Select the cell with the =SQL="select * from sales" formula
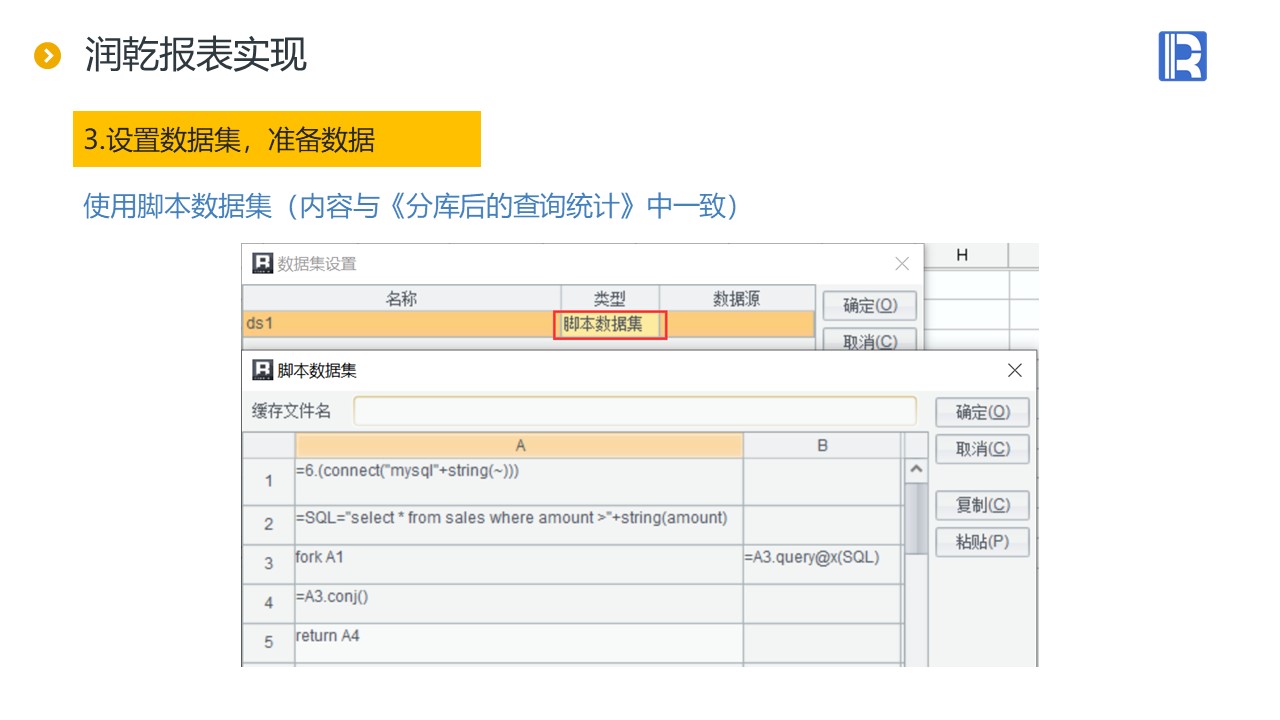The image size is (1280, 720). coord(519,525)
